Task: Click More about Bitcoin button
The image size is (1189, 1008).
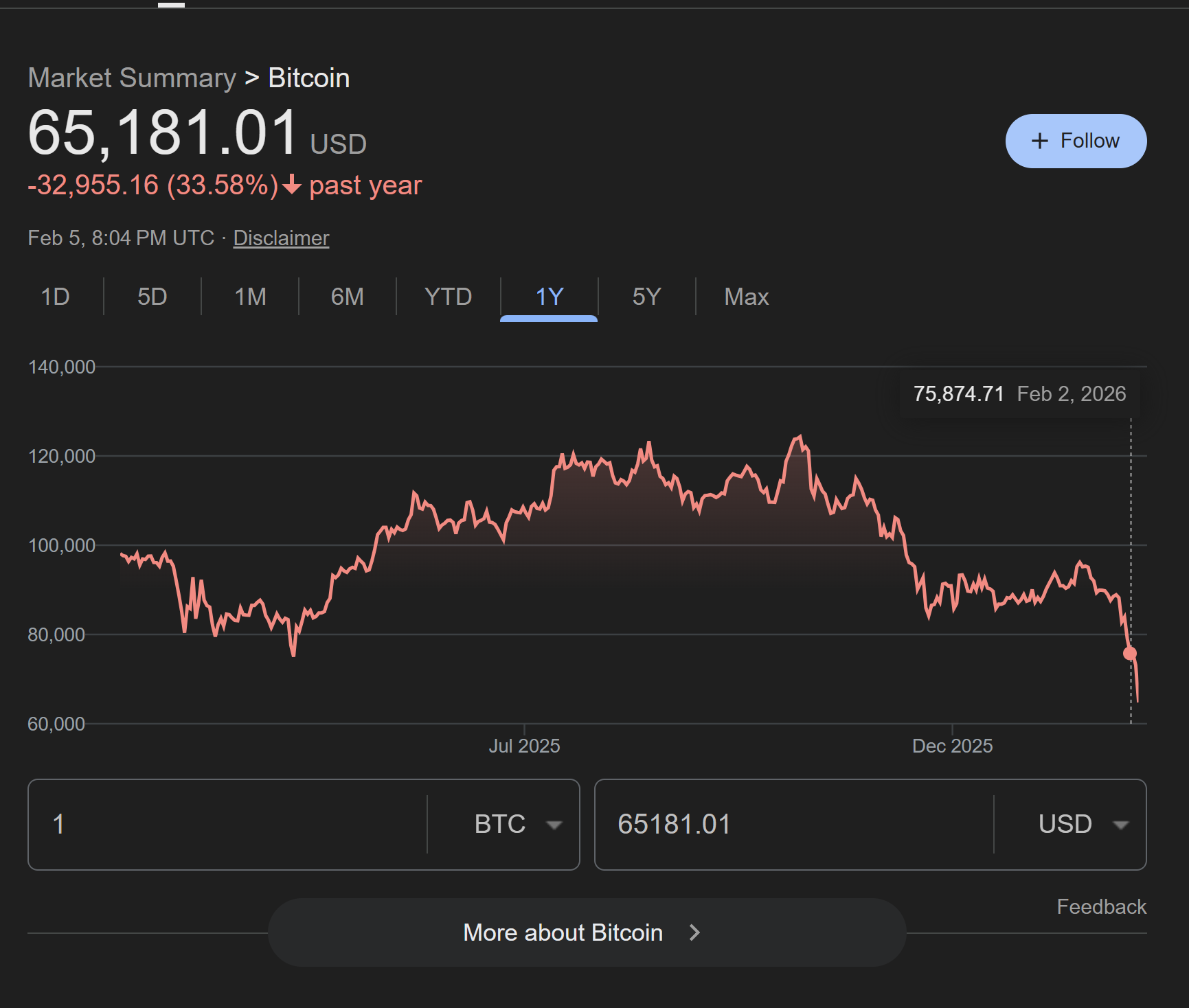Action: tap(563, 932)
